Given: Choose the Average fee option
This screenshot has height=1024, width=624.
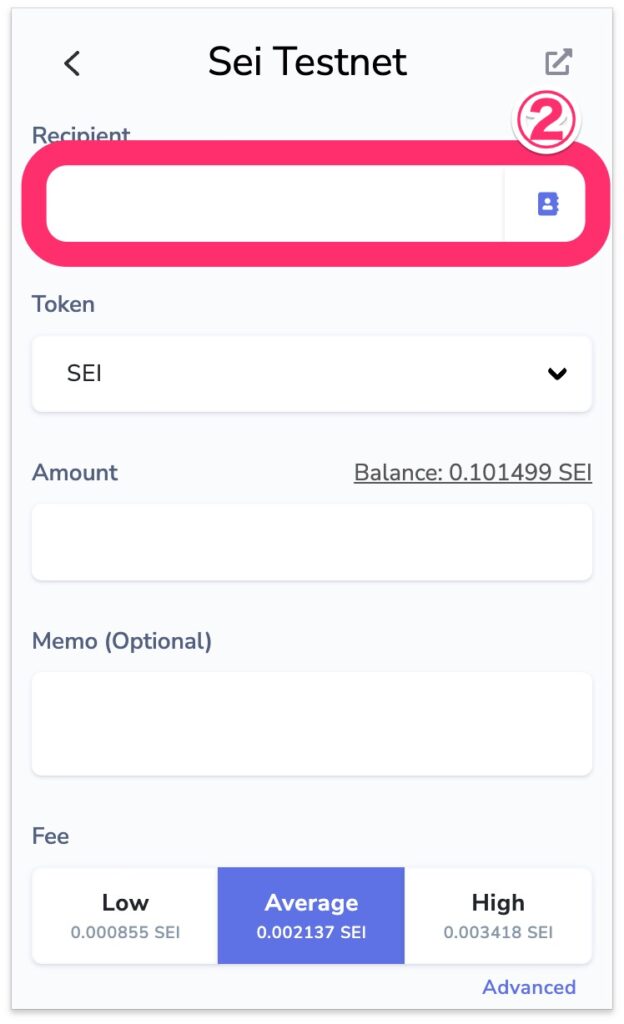Looking at the screenshot, I should 311,916.
